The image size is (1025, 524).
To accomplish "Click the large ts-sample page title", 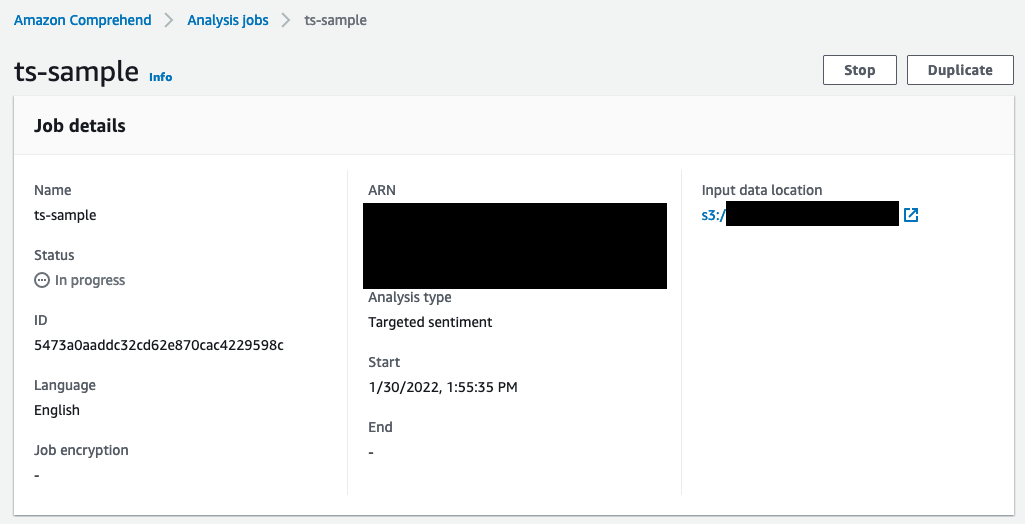I will [76, 72].
